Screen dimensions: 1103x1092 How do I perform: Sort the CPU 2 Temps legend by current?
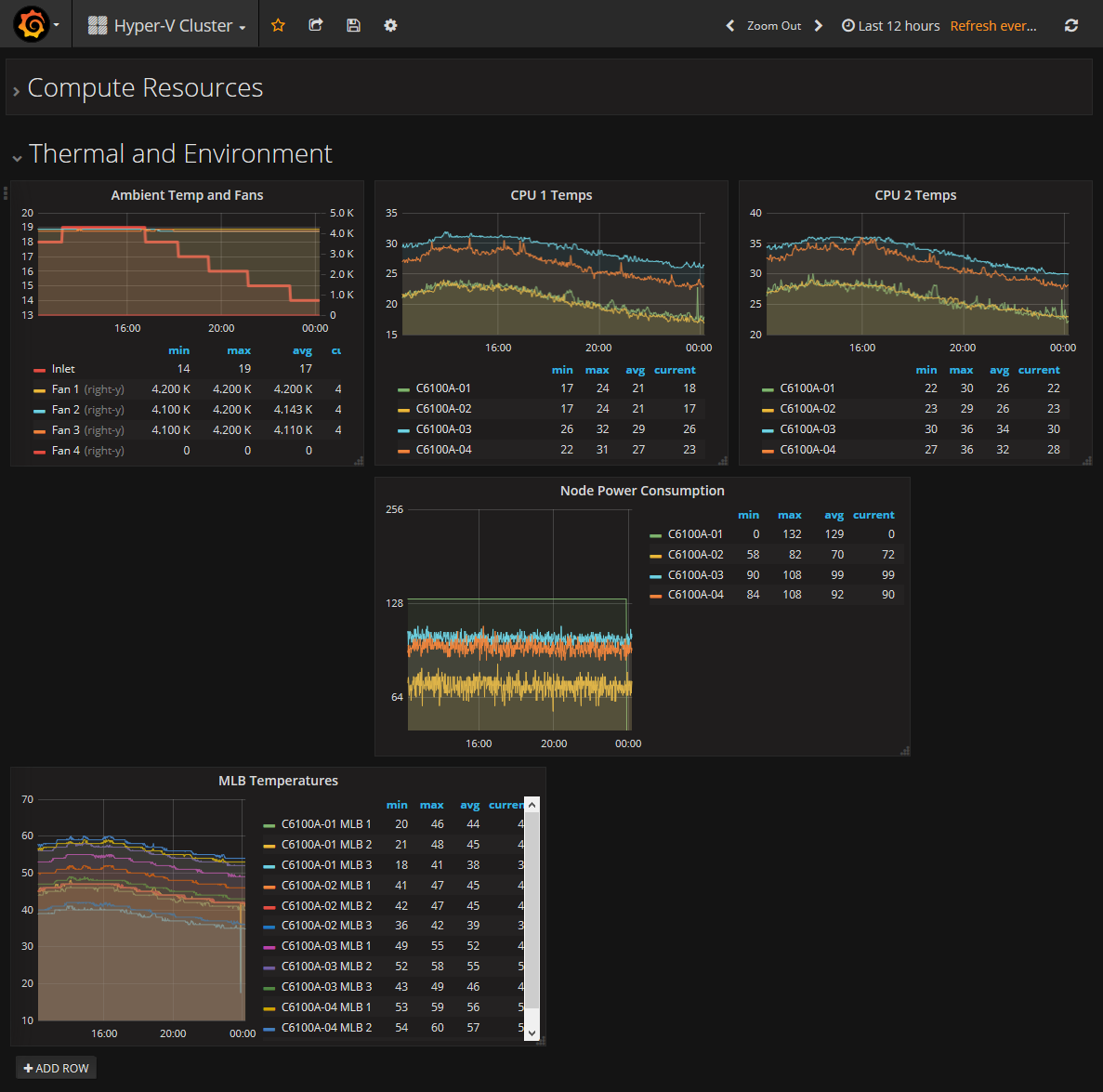[x=1038, y=369]
